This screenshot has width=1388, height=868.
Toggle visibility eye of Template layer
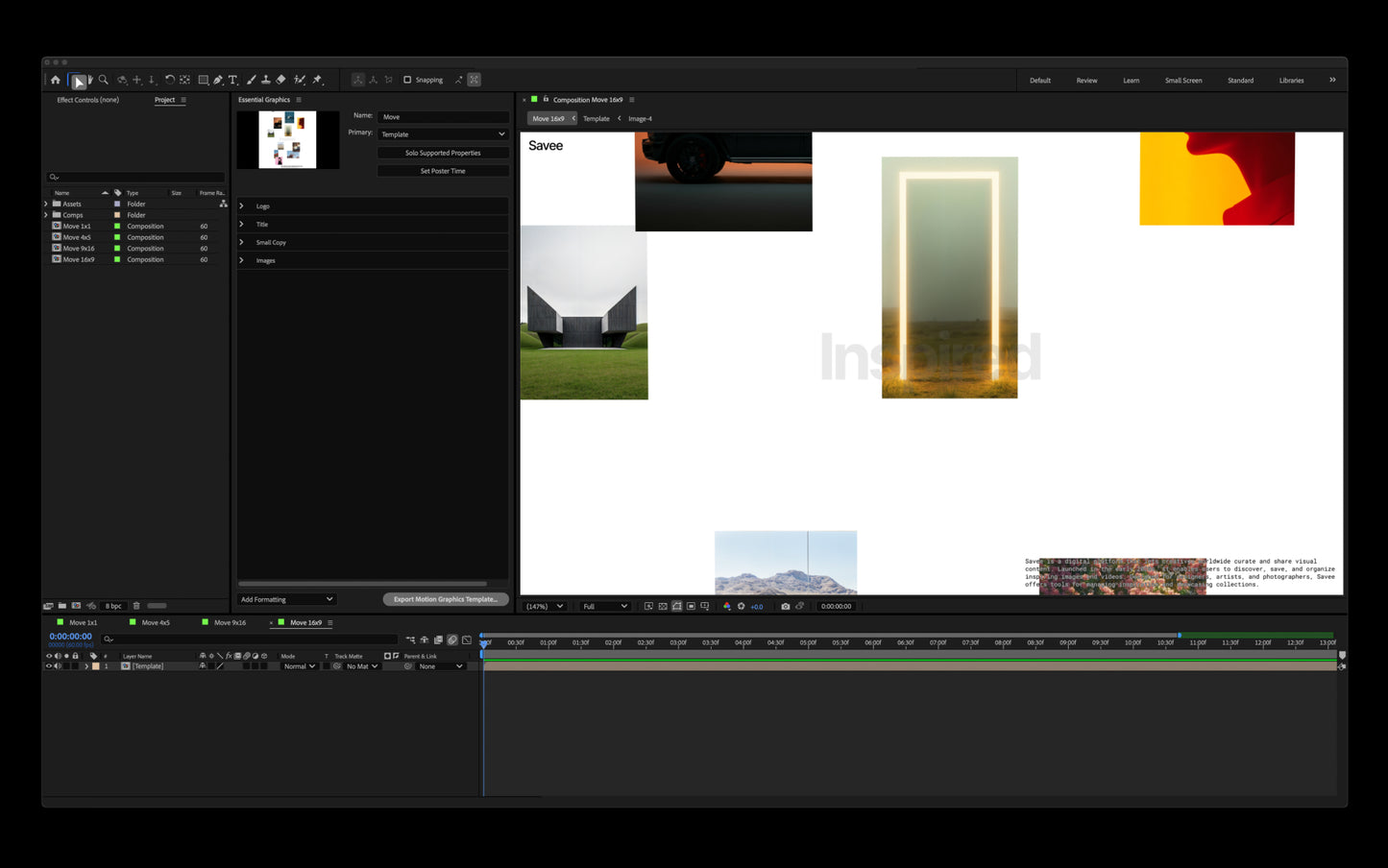pos(49,666)
